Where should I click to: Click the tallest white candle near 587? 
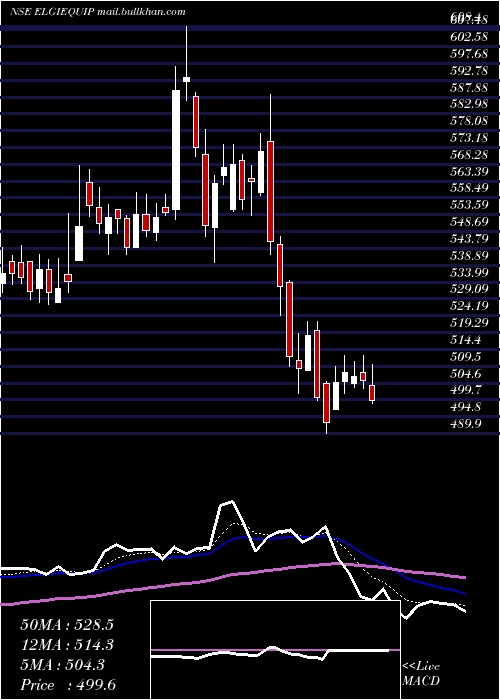[x=176, y=150]
